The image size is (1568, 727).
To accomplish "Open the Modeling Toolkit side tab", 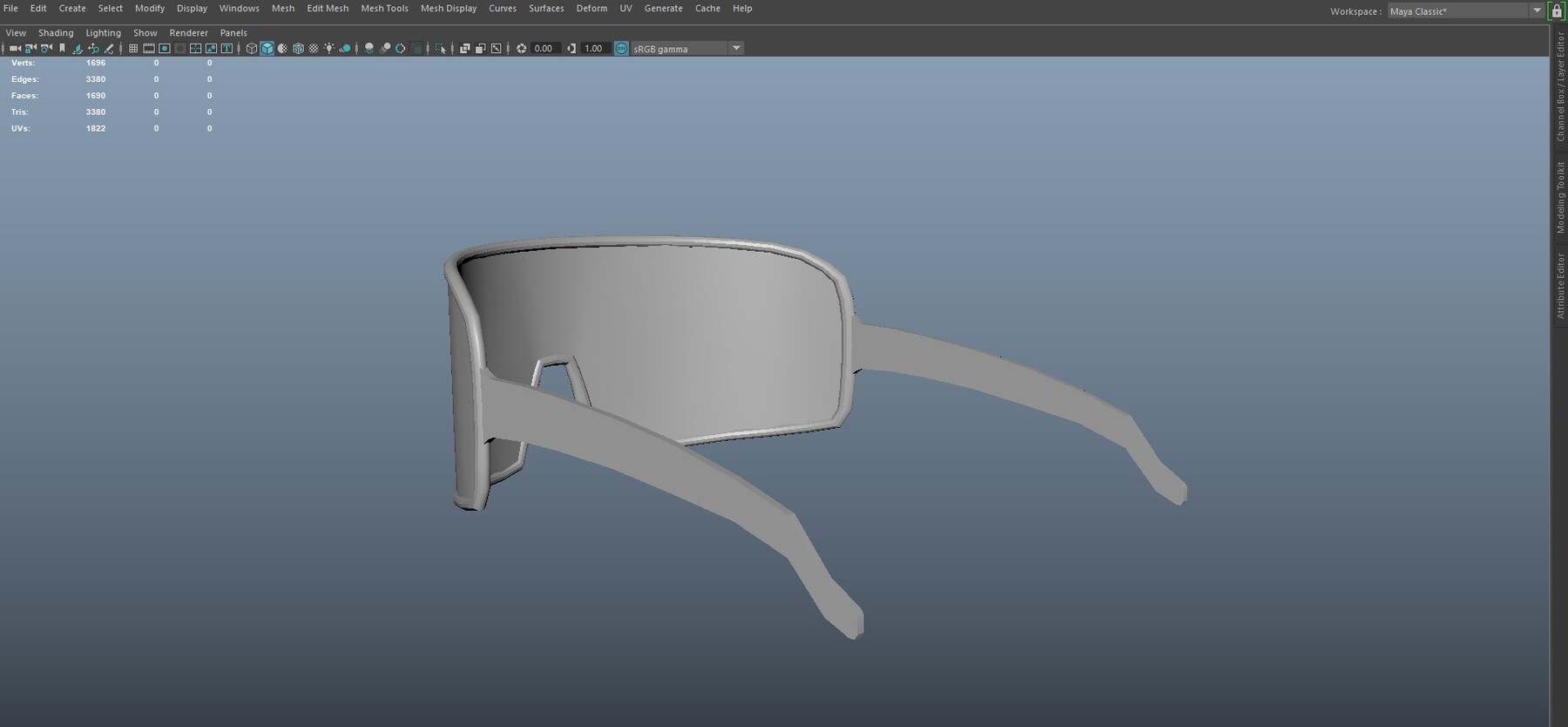I will pyautogui.click(x=1560, y=198).
